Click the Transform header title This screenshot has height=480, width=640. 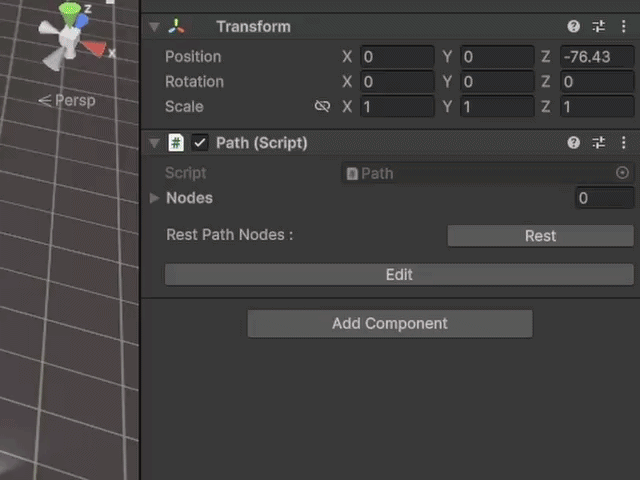point(253,27)
